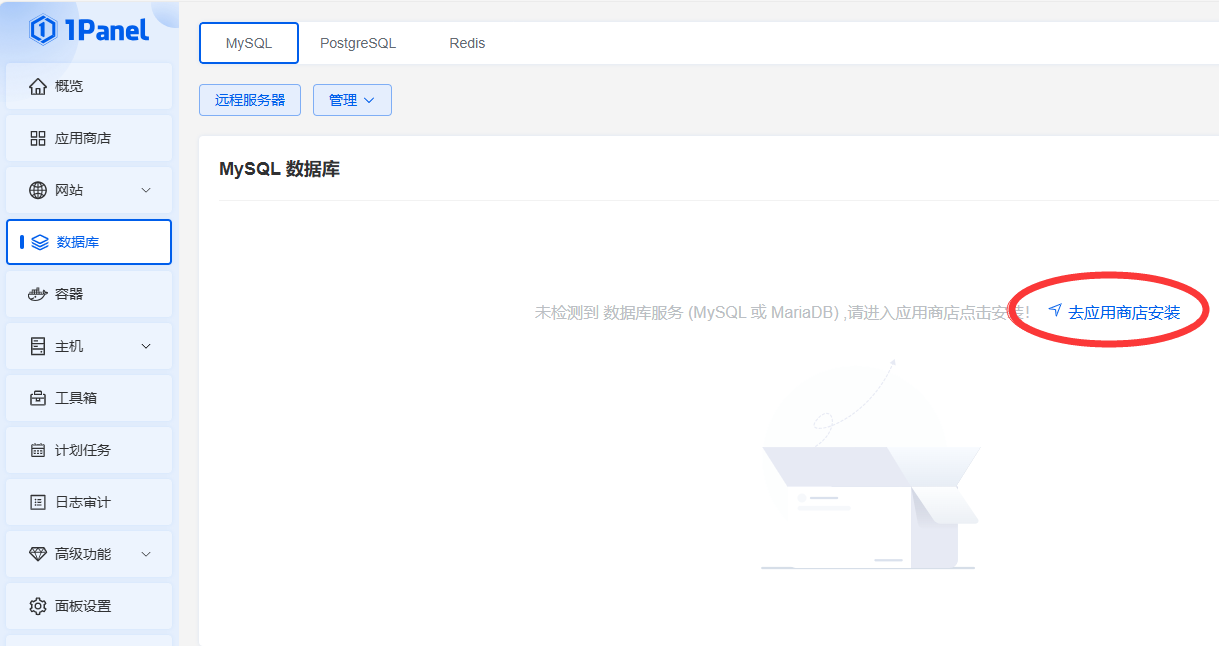This screenshot has height=646, width=1219.
Task: Expand the 主机 submenu chevron
Action: [x=146, y=346]
